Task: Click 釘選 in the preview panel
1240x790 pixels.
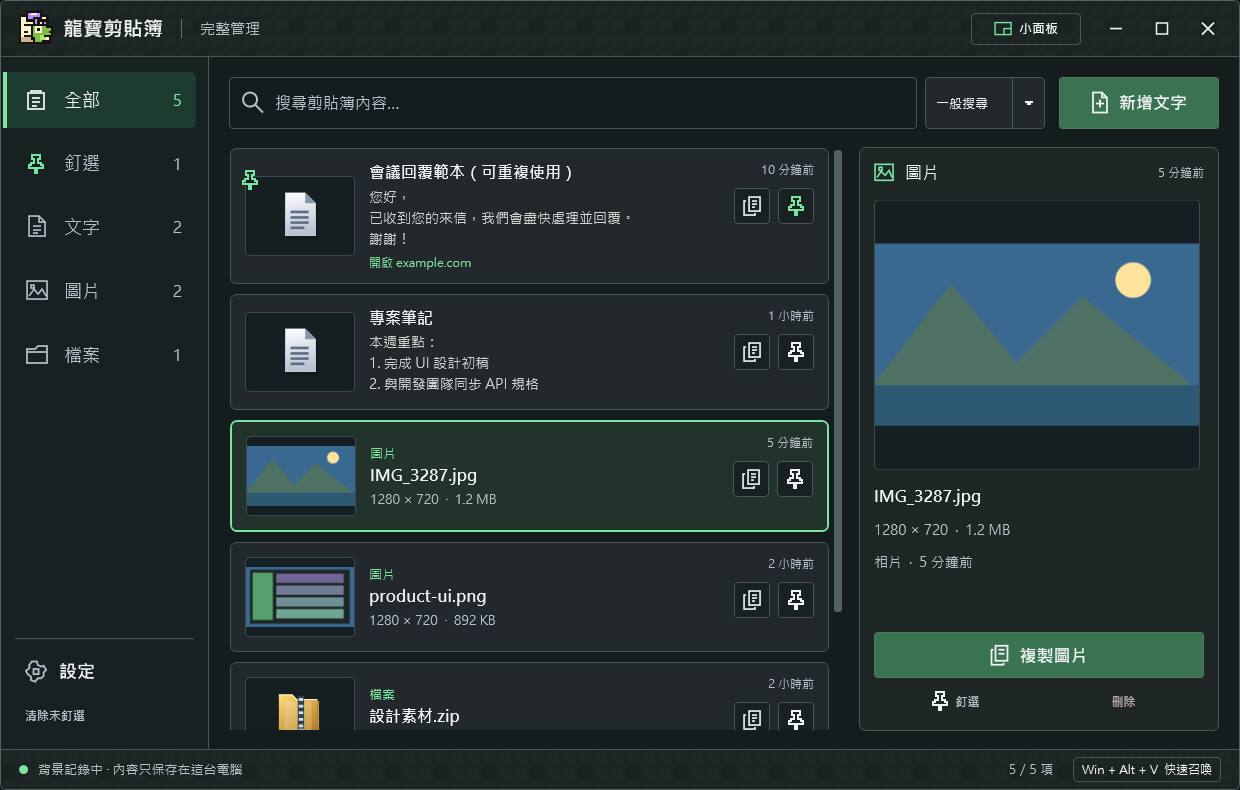Action: 956,702
